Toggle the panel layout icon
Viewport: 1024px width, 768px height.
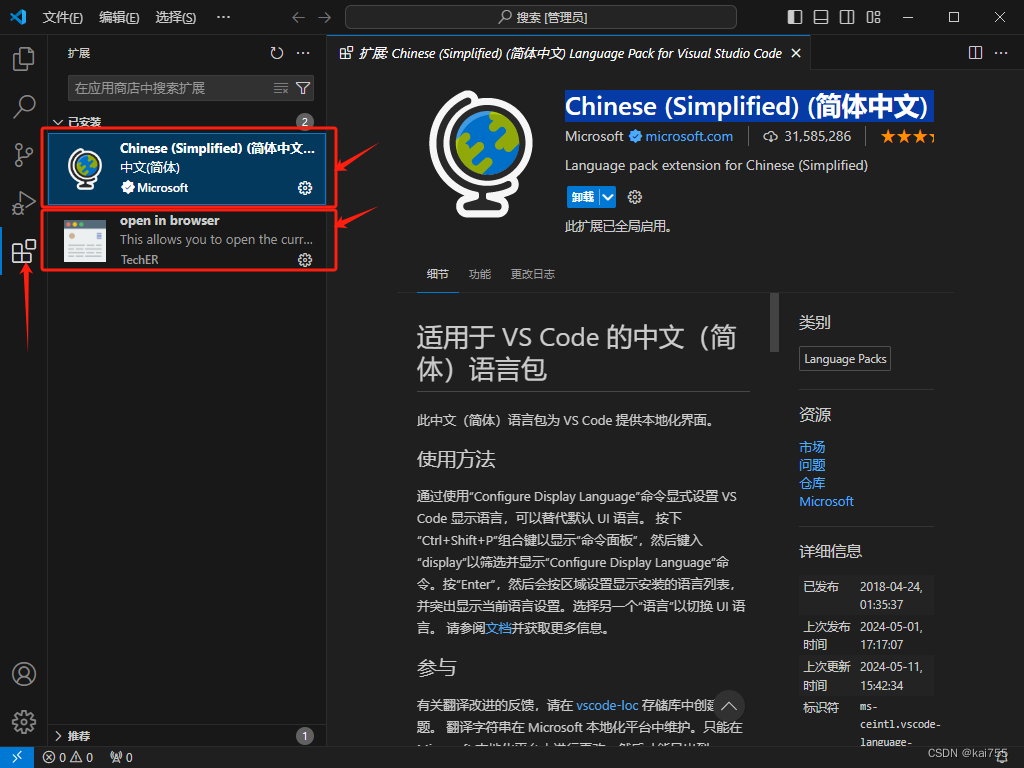tap(821, 17)
